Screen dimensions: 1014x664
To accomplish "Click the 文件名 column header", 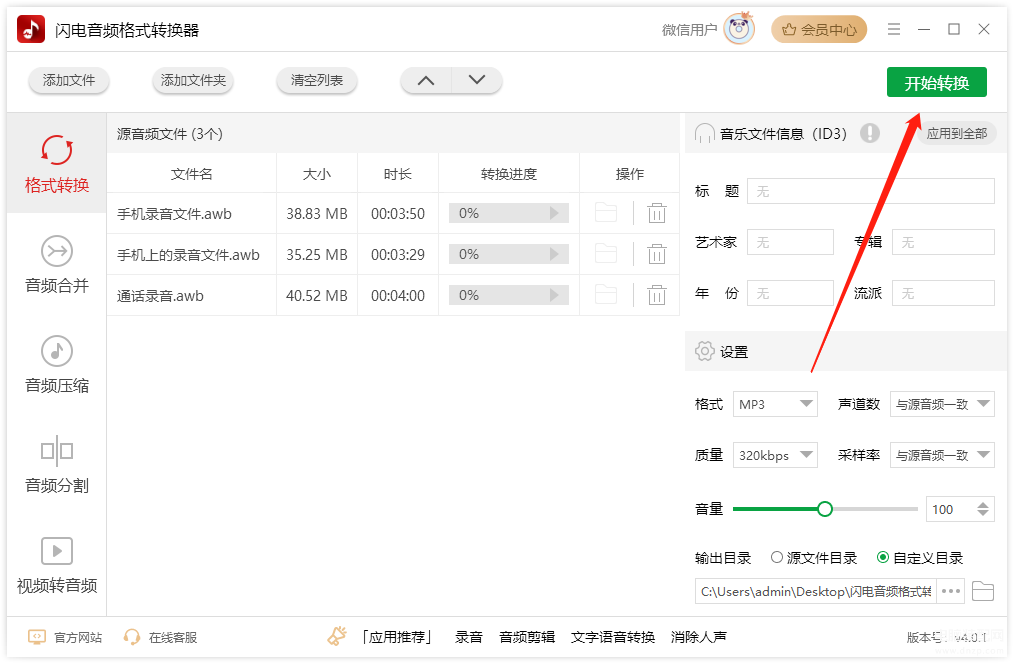I will click(x=191, y=173).
